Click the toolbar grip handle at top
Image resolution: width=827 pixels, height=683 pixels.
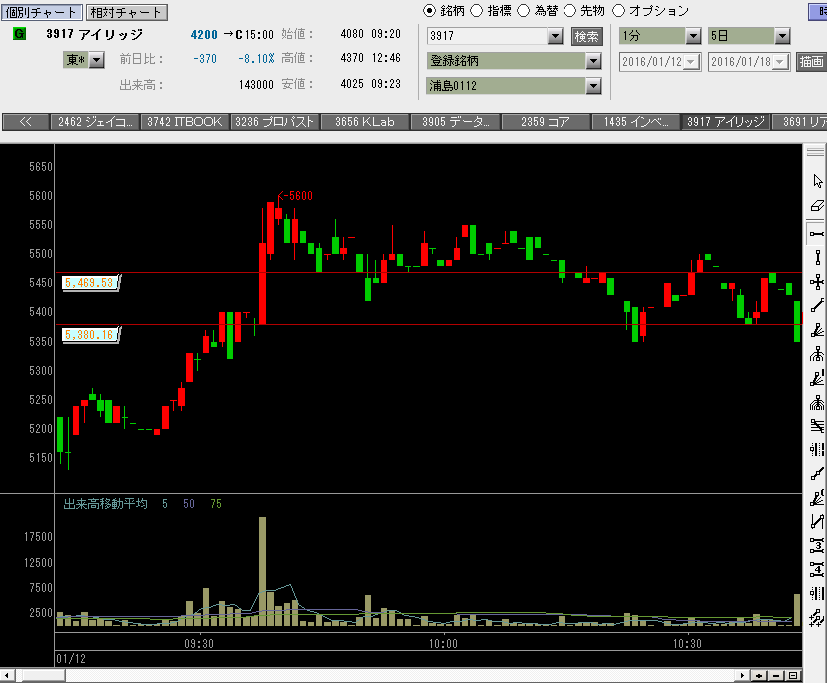tap(815, 152)
